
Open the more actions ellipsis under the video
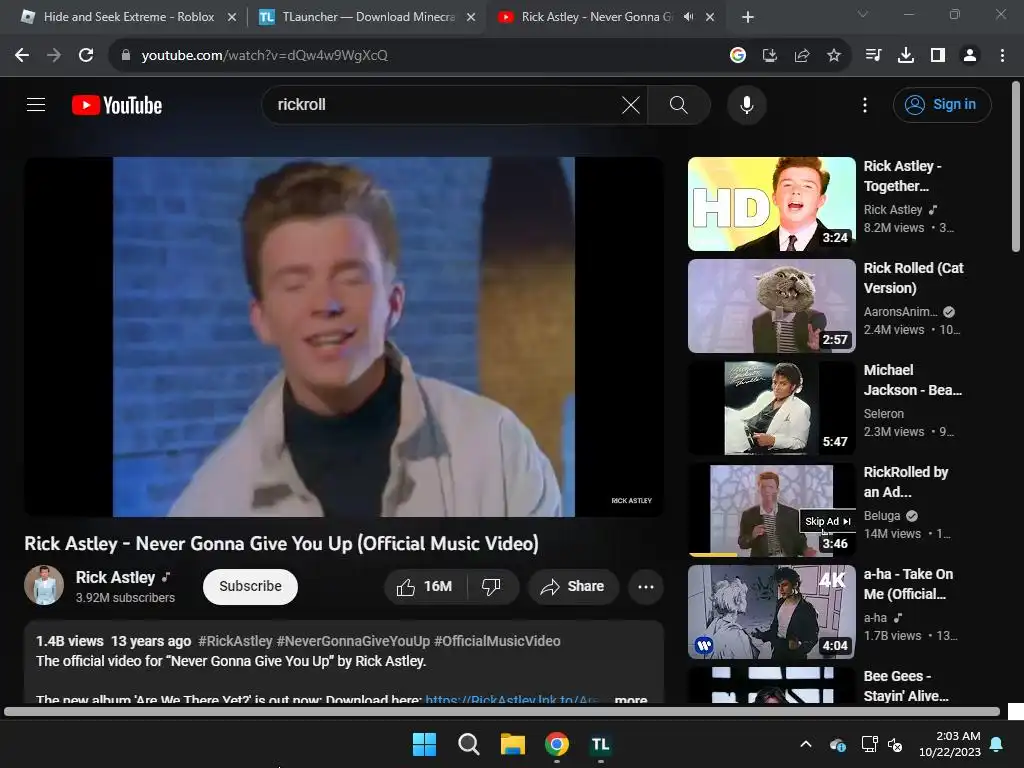[646, 586]
